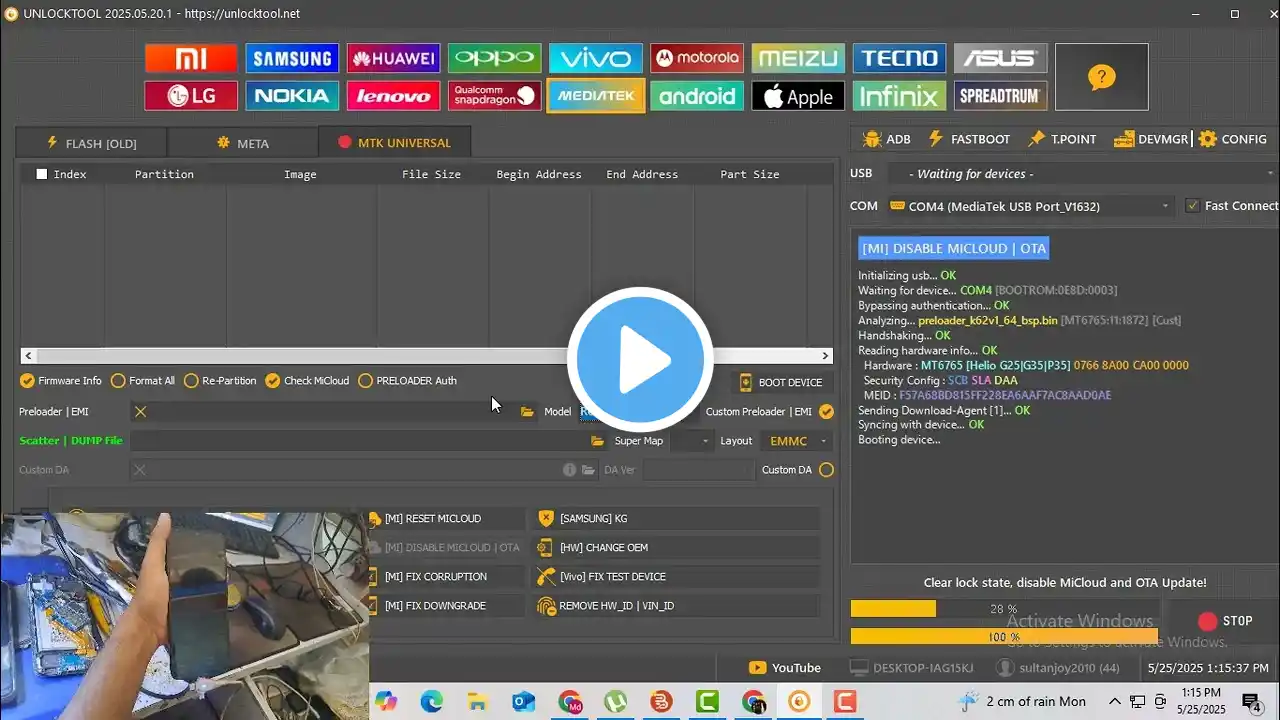The image size is (1280, 720).
Task: Open Microsoft Edge in the taskbar
Action: tap(431, 701)
